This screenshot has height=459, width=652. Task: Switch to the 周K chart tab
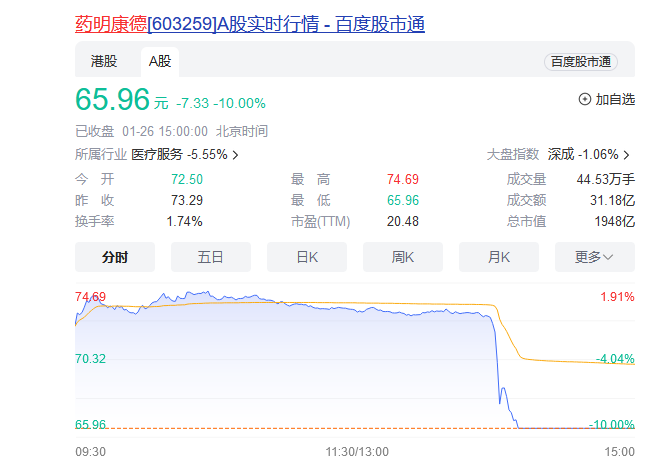[403, 257]
